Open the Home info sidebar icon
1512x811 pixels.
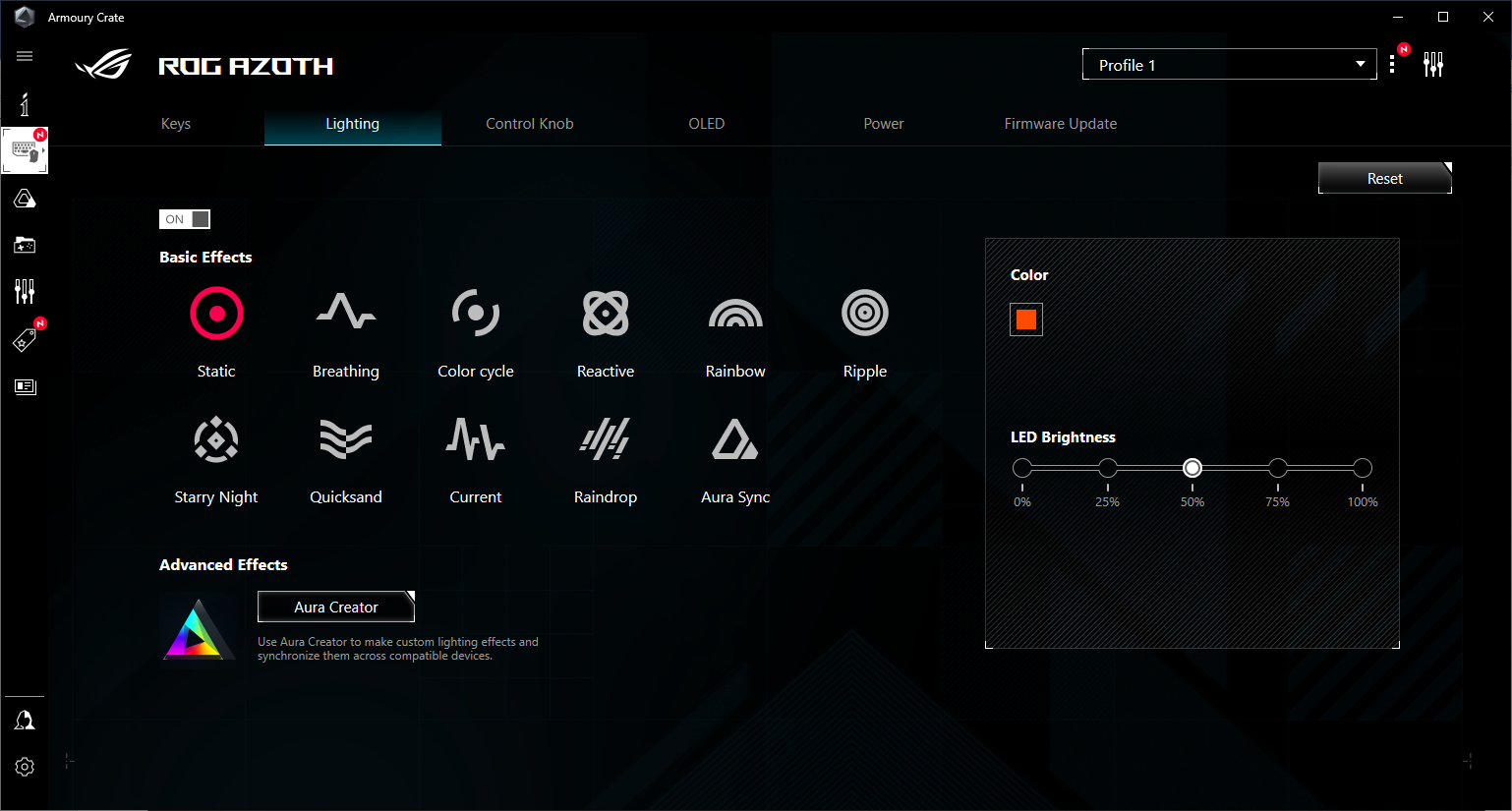pos(25,103)
